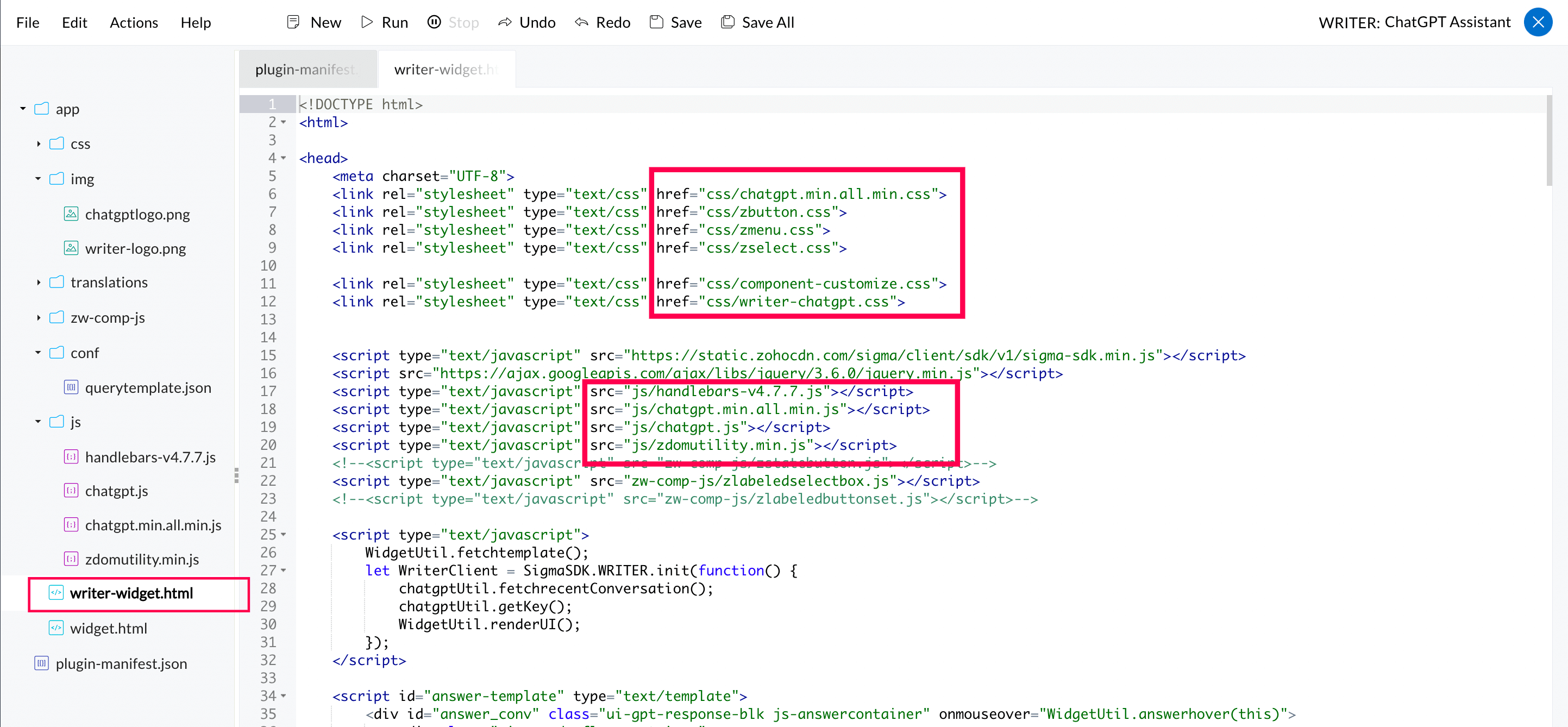This screenshot has height=727, width=1568.
Task: Click the New file icon
Action: 293,22
